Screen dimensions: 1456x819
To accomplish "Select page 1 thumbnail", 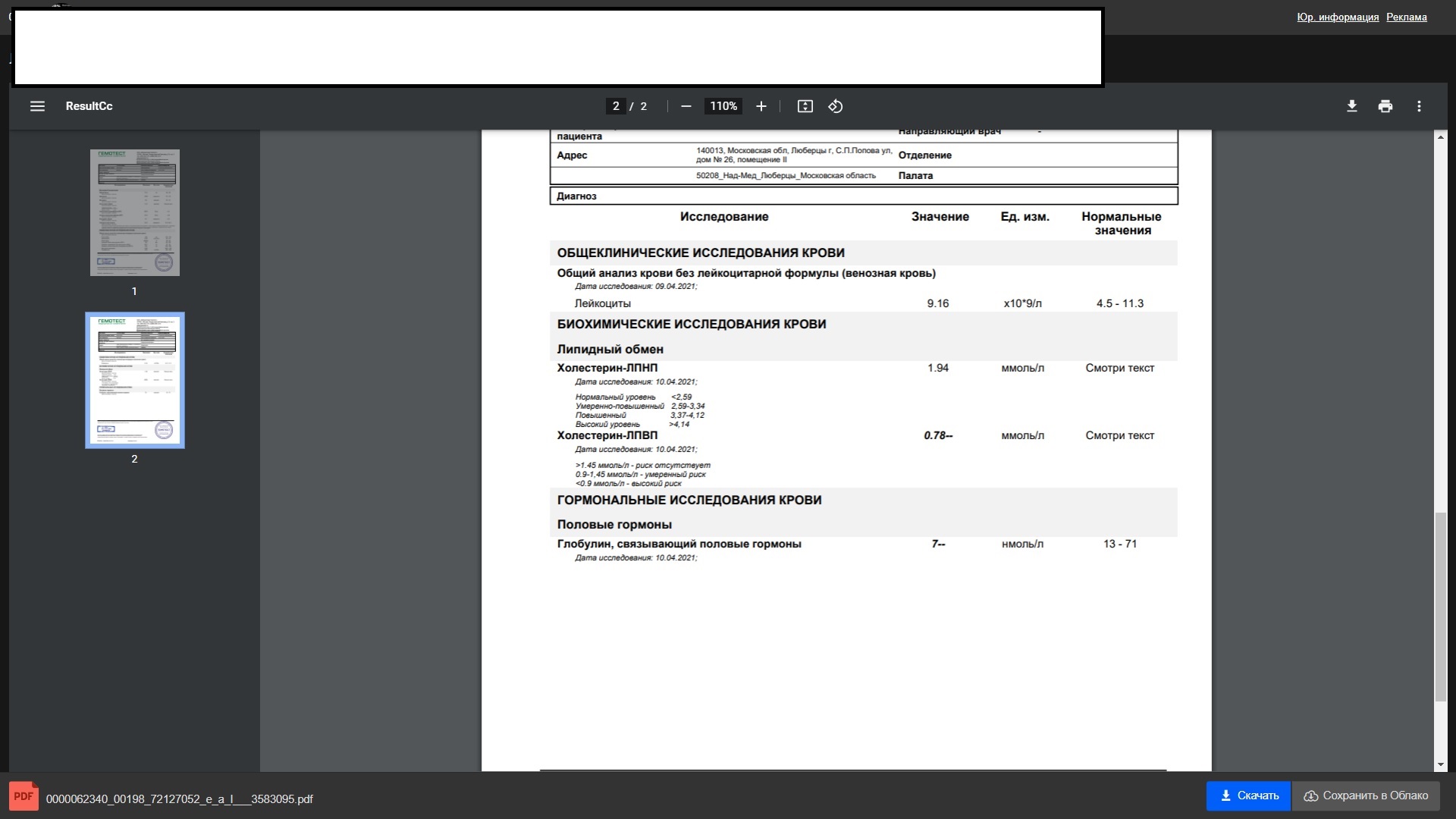I will click(x=135, y=212).
